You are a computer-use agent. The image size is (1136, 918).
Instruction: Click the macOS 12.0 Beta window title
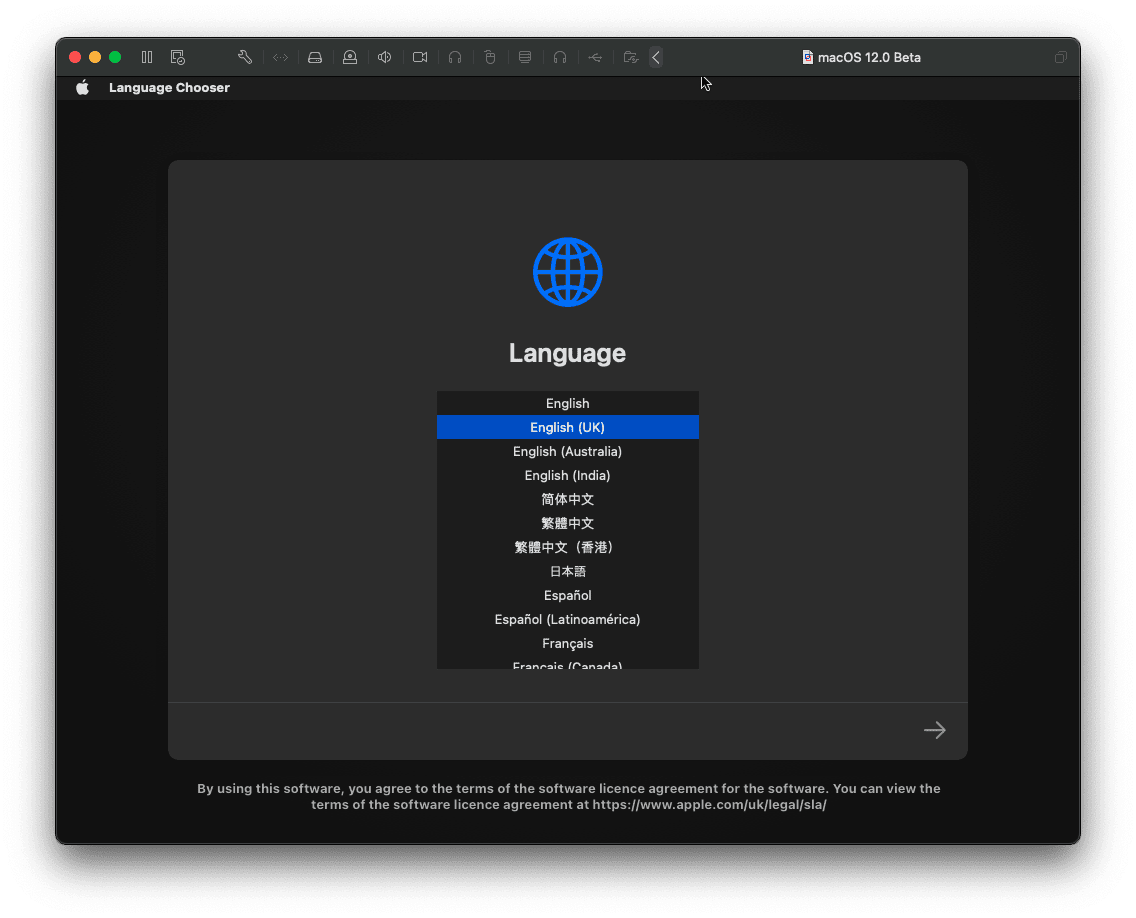click(x=869, y=57)
